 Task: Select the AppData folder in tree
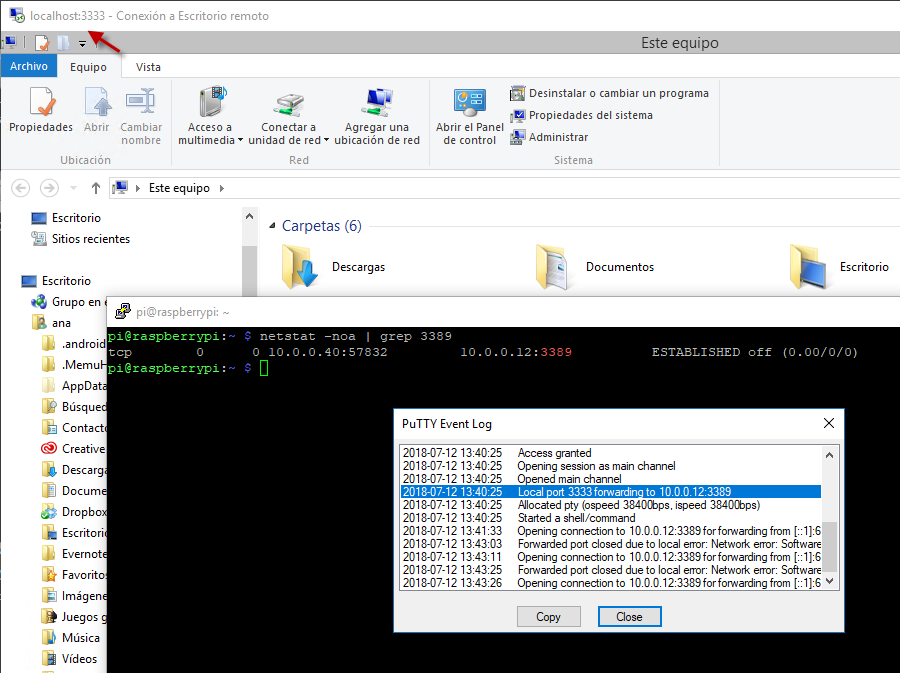click(74, 386)
